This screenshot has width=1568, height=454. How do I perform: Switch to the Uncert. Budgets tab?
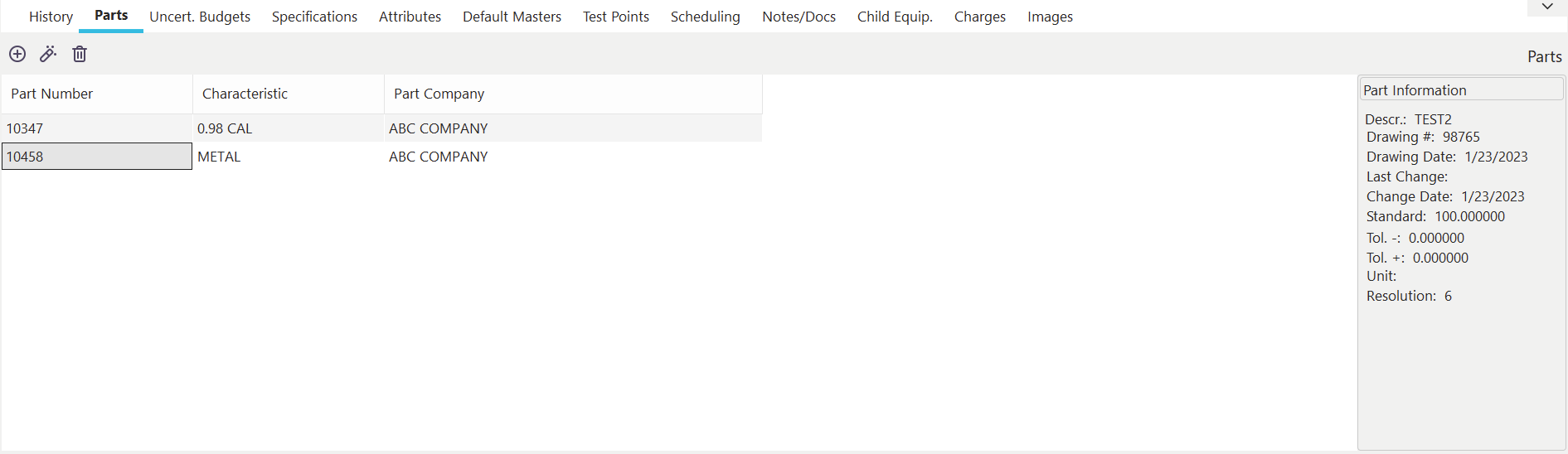(x=200, y=17)
